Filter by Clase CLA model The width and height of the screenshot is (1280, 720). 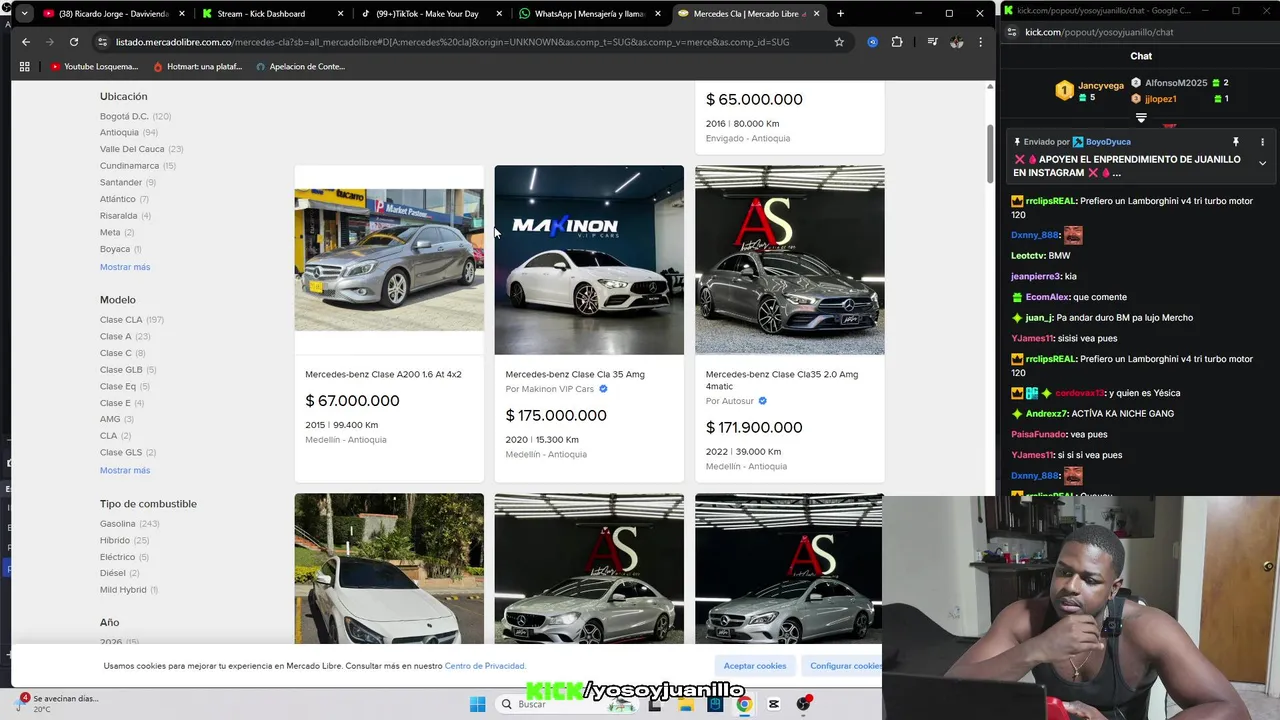132,320
